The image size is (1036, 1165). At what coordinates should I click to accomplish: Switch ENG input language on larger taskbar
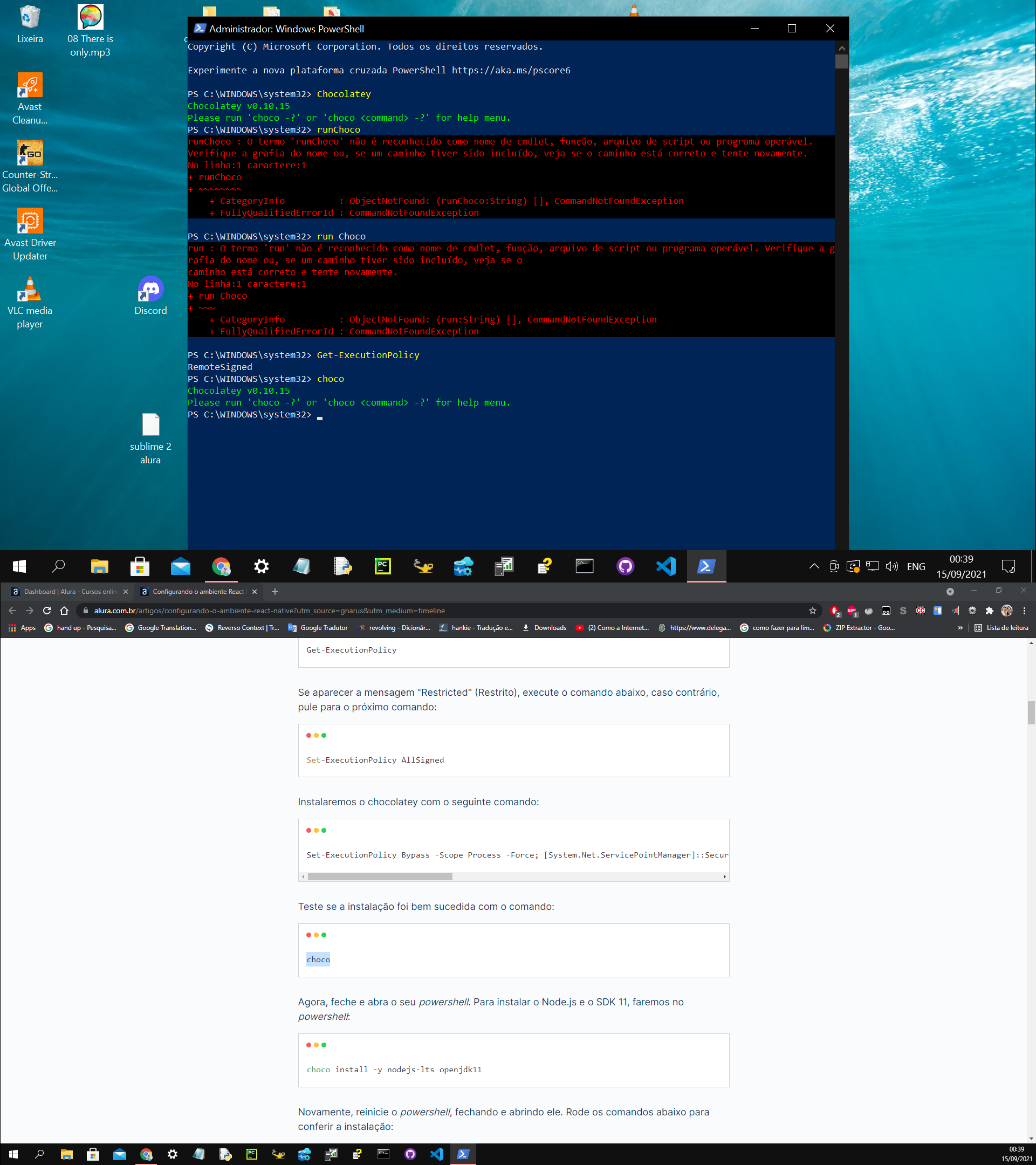click(916, 566)
